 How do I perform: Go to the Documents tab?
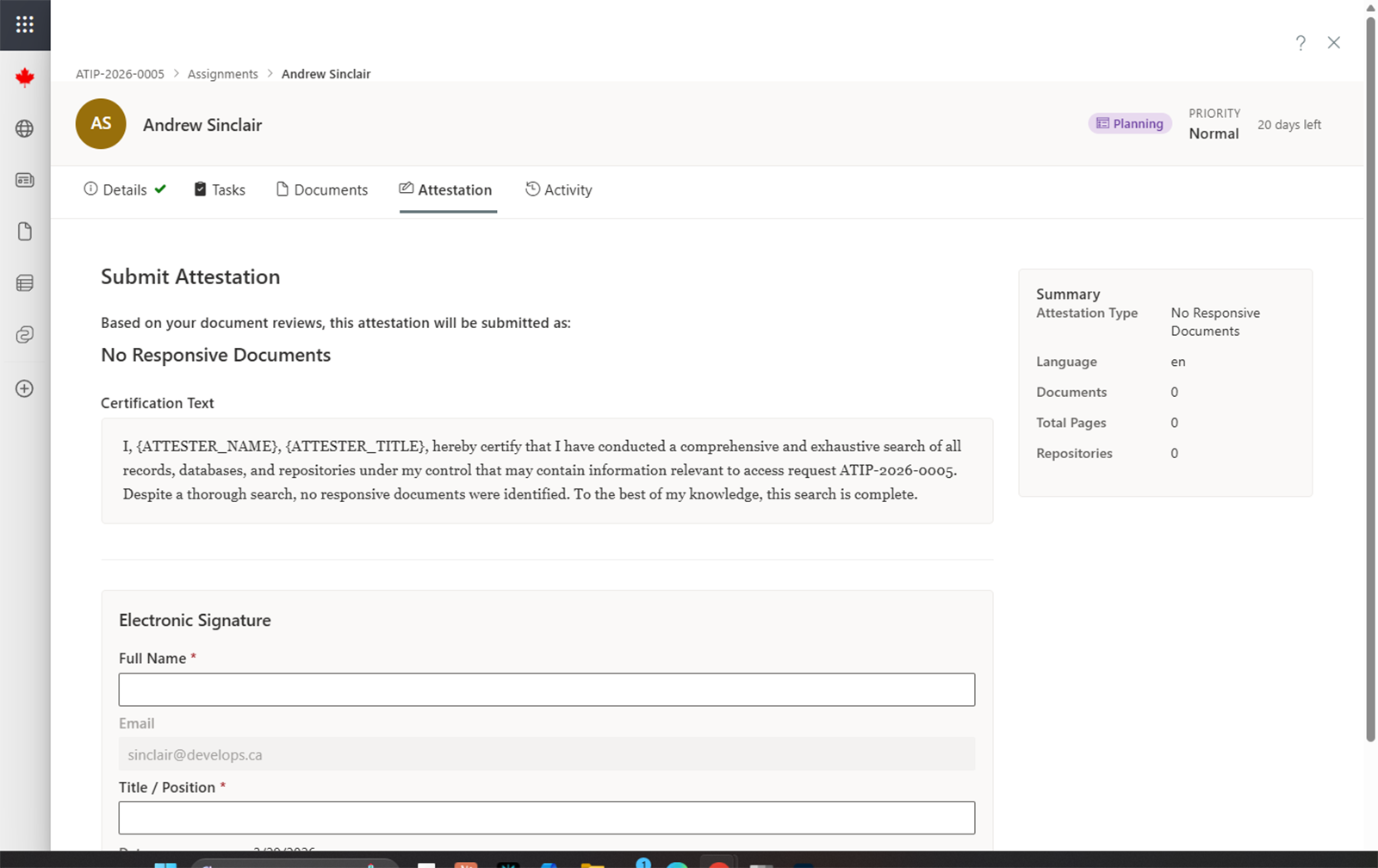(322, 190)
